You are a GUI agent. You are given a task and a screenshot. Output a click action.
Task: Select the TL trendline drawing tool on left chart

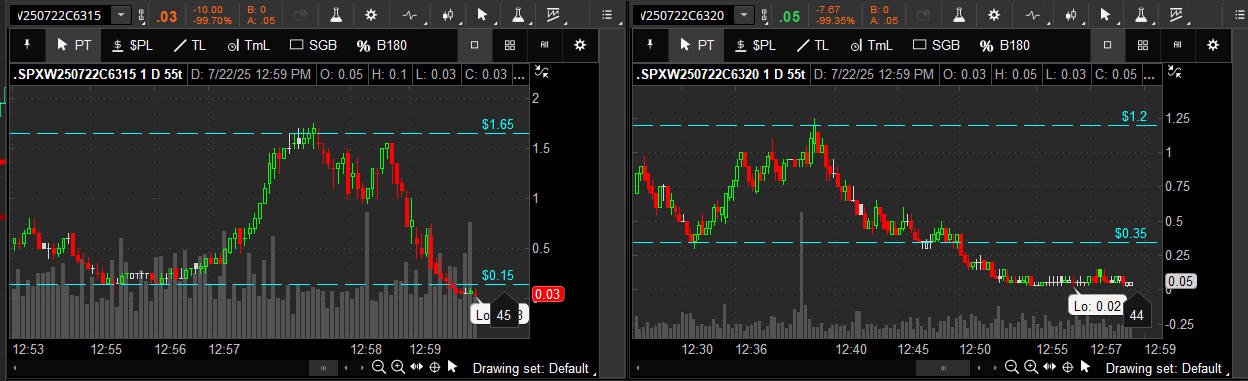(x=189, y=45)
